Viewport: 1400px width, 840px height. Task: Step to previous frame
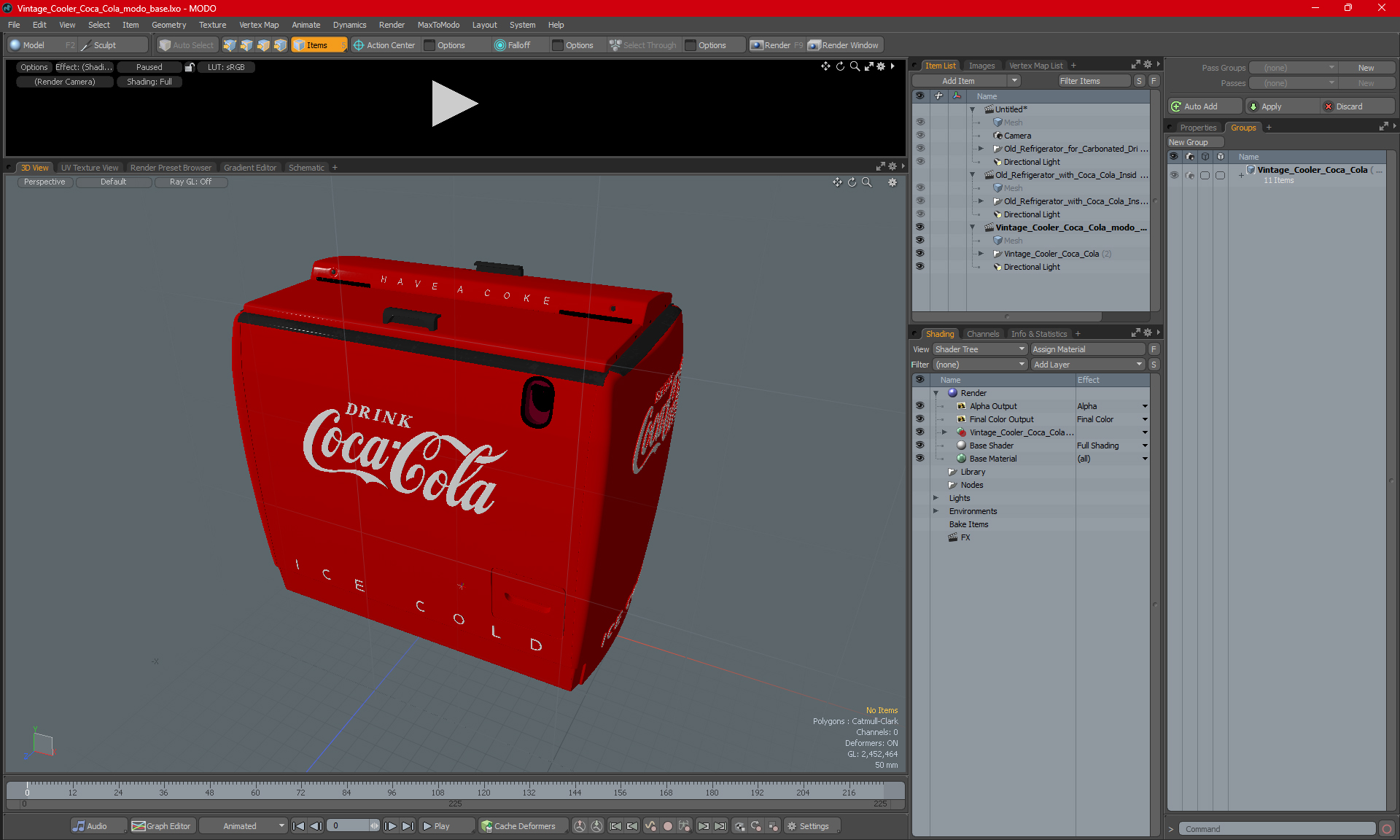316,826
